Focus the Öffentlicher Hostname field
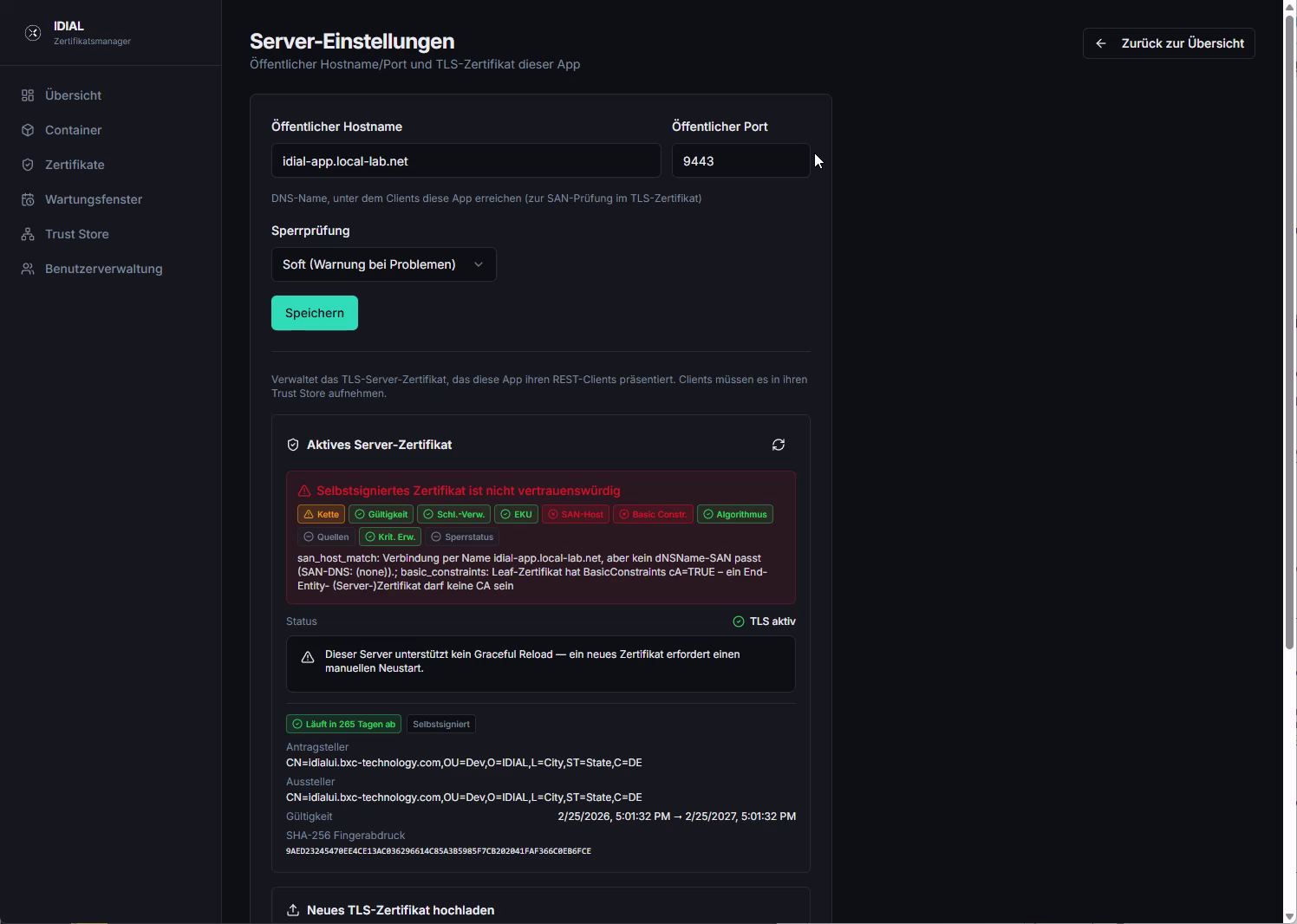 coord(466,161)
